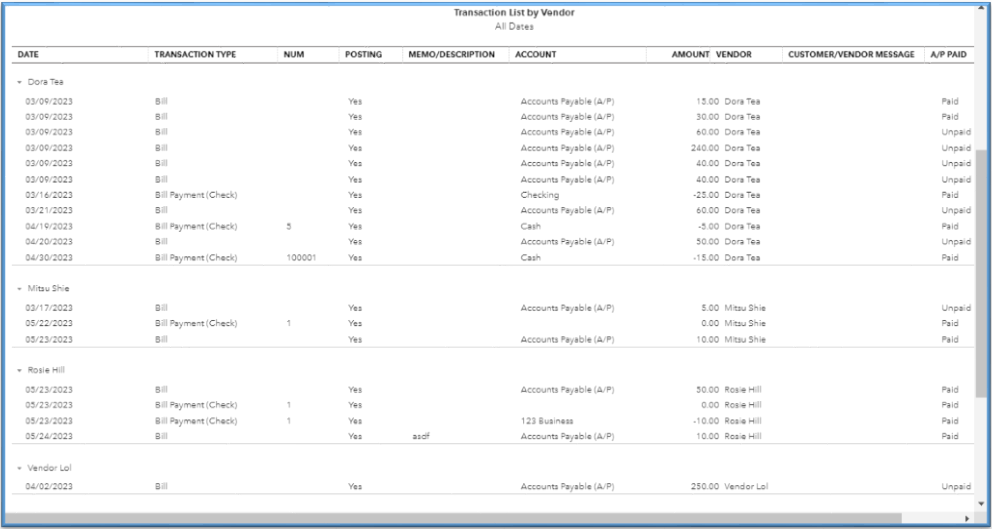Screen dimensions: 992x529
Task: Click the 04/20/2023 date
Action: click(49, 242)
